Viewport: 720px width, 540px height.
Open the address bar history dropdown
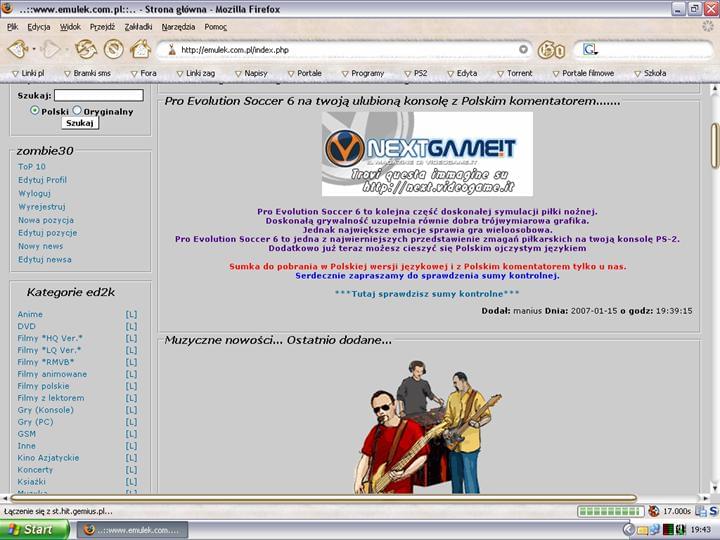[523, 49]
